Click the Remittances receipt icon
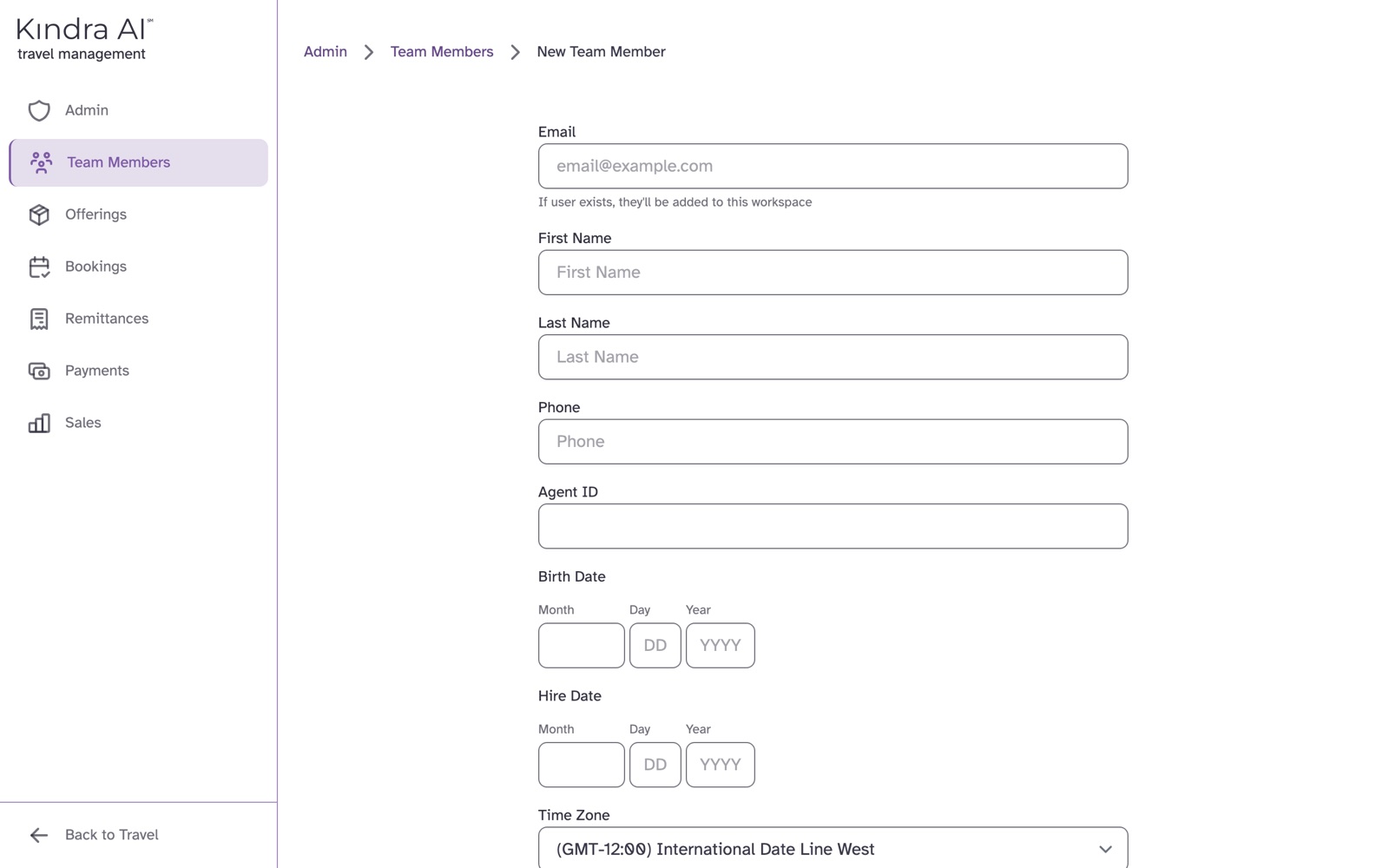 point(39,319)
